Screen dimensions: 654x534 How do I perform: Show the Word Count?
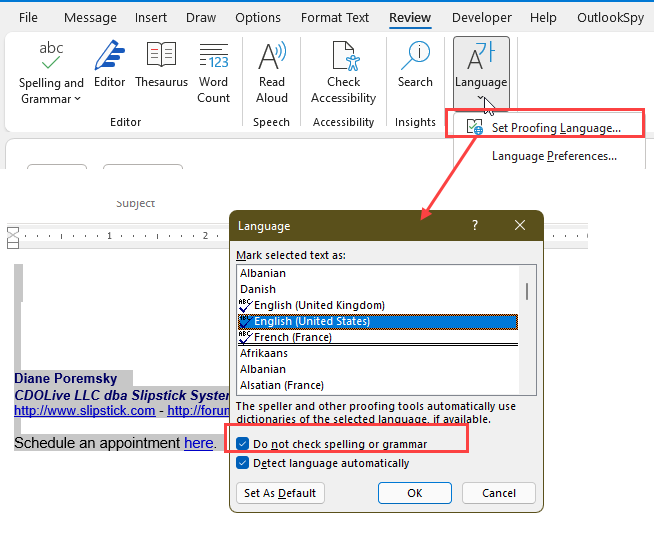213,72
